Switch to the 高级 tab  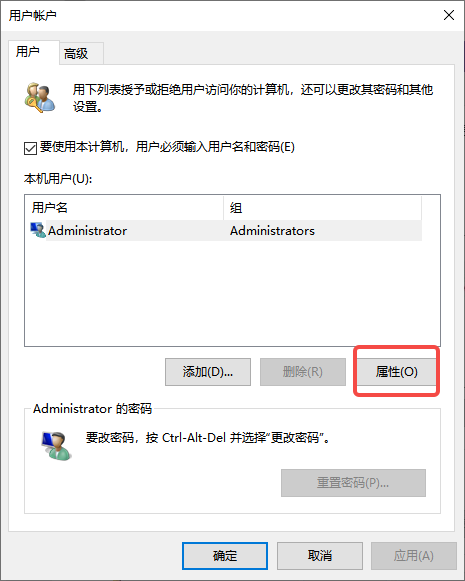[x=76, y=54]
